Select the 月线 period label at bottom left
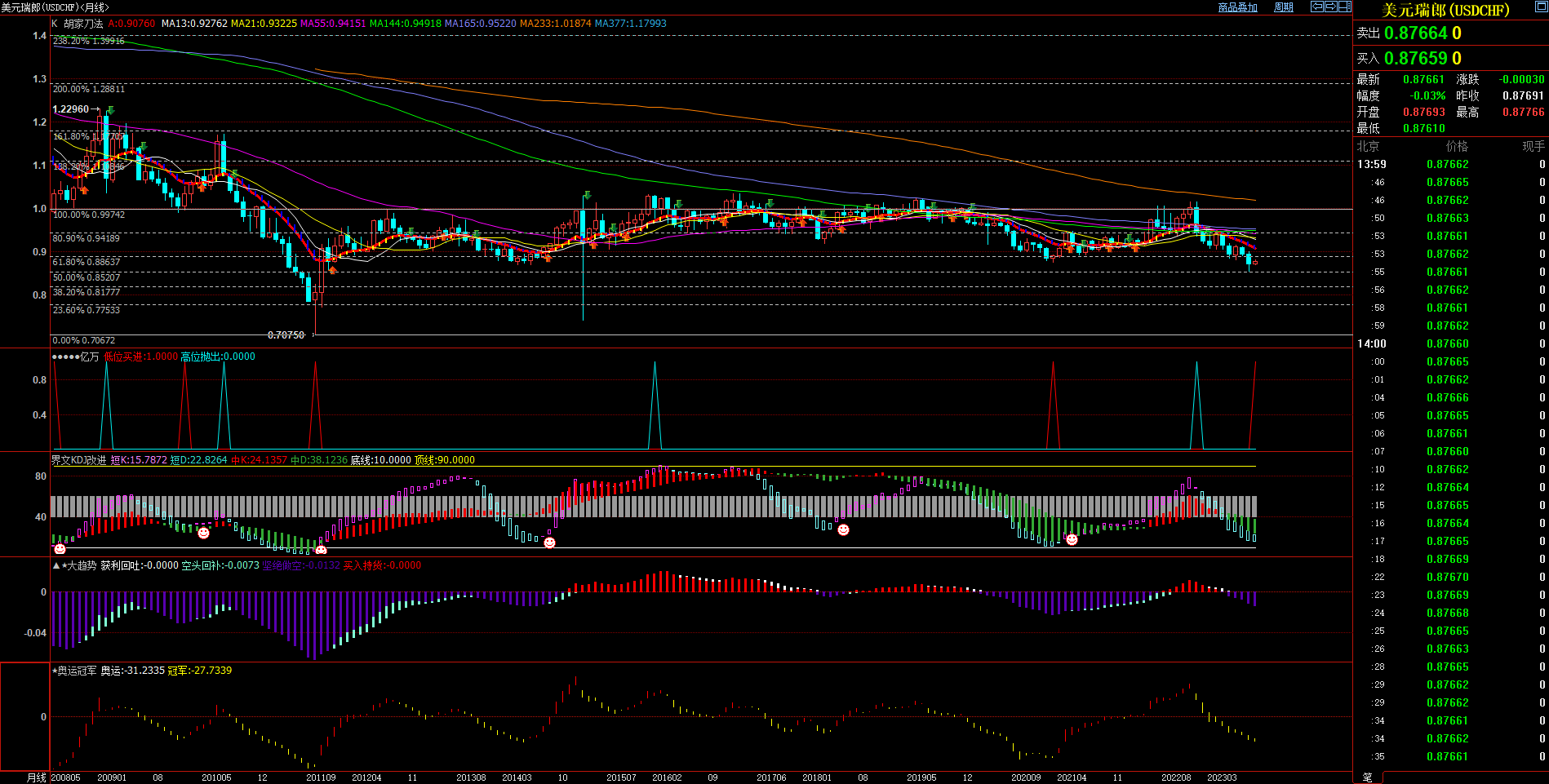The image size is (1549, 784). (x=36, y=777)
